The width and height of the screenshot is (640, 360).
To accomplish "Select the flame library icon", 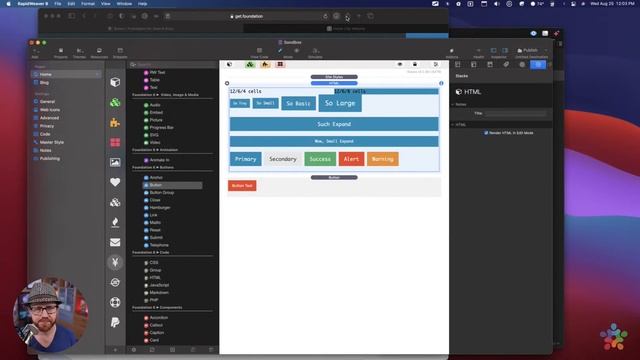I will tap(115, 222).
